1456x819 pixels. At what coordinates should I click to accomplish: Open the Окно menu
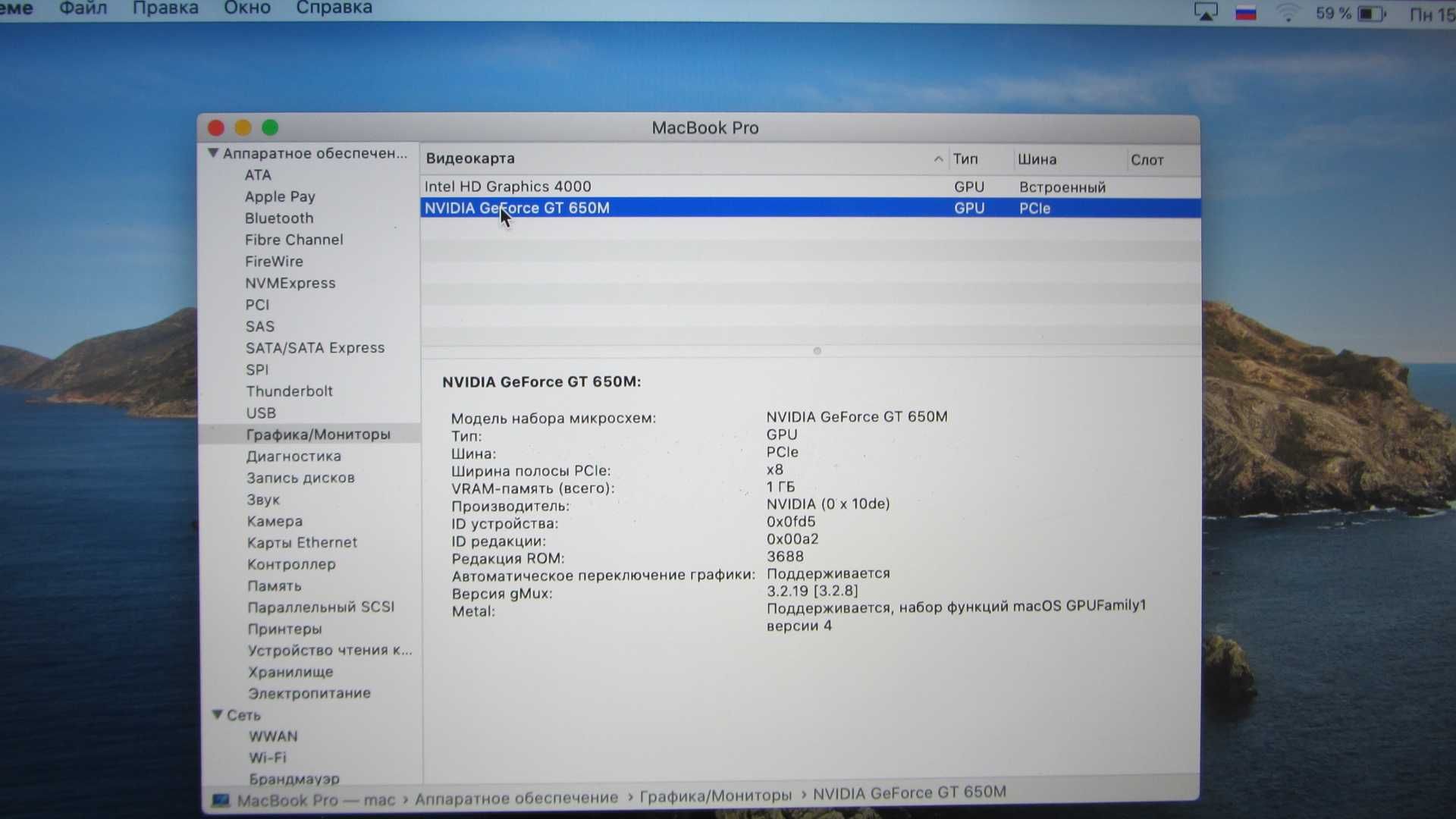point(247,8)
